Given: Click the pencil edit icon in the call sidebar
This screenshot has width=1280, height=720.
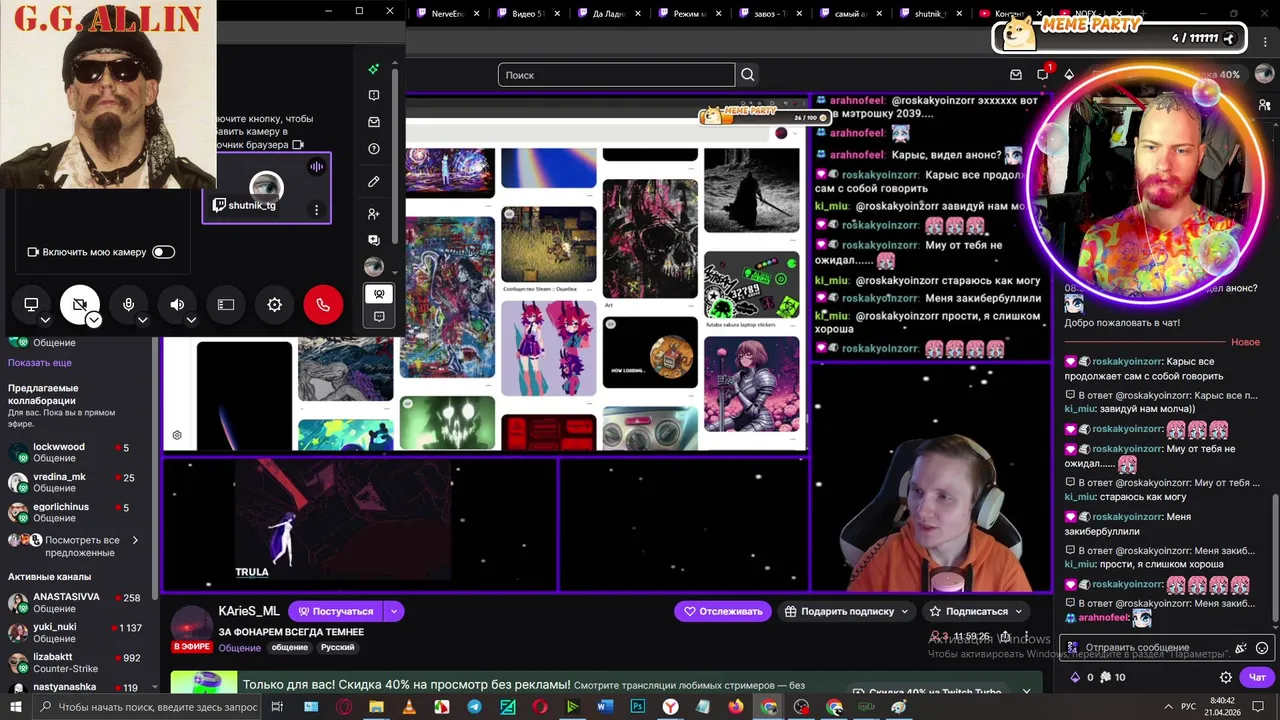Looking at the screenshot, I should pyautogui.click(x=374, y=182).
